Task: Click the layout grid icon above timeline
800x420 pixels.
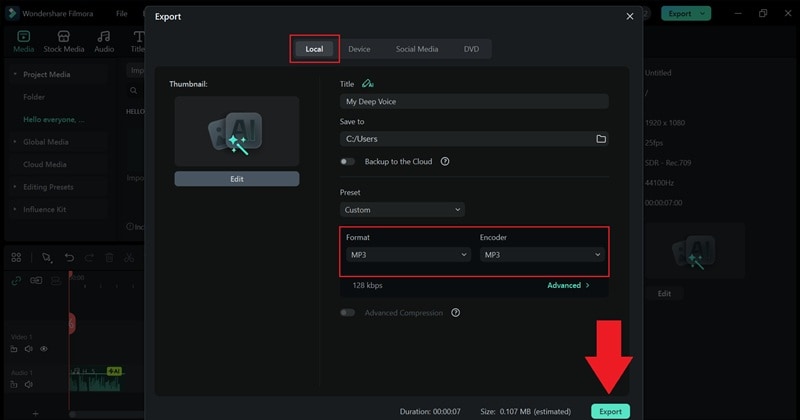Action: [16, 257]
